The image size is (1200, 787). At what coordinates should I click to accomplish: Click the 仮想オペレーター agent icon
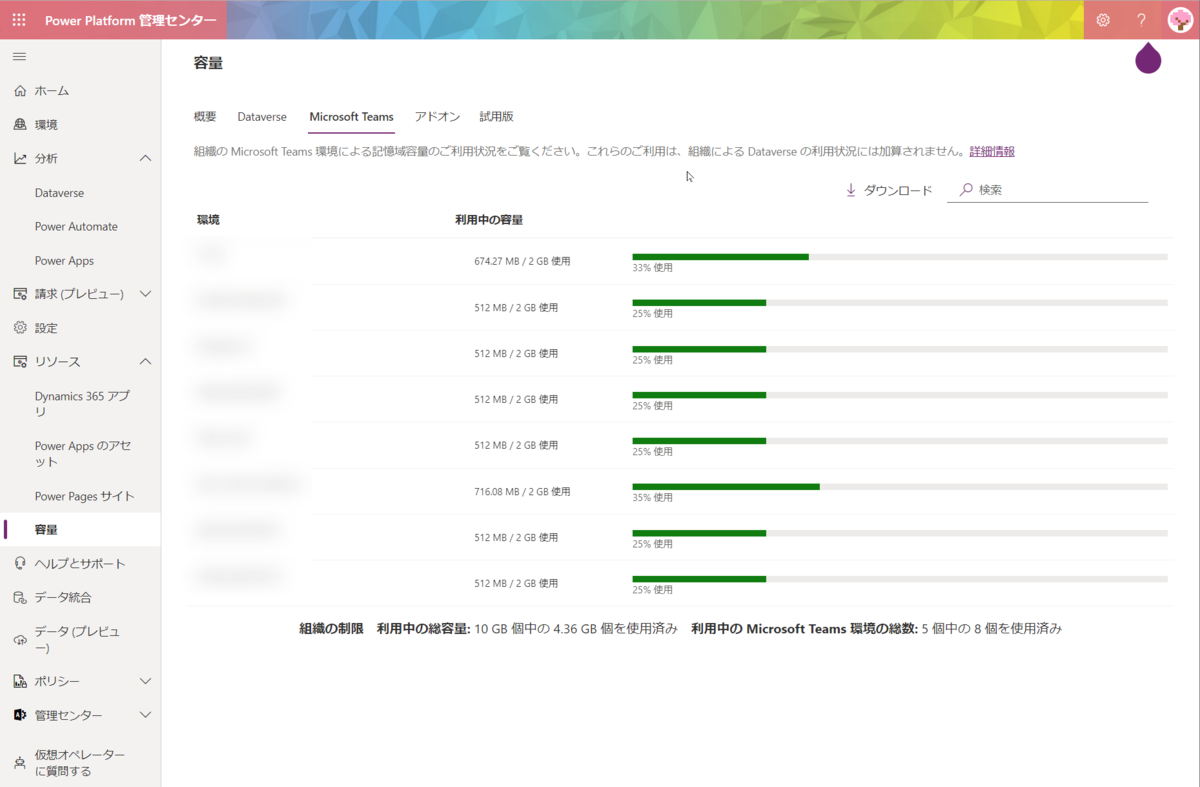[x=20, y=763]
